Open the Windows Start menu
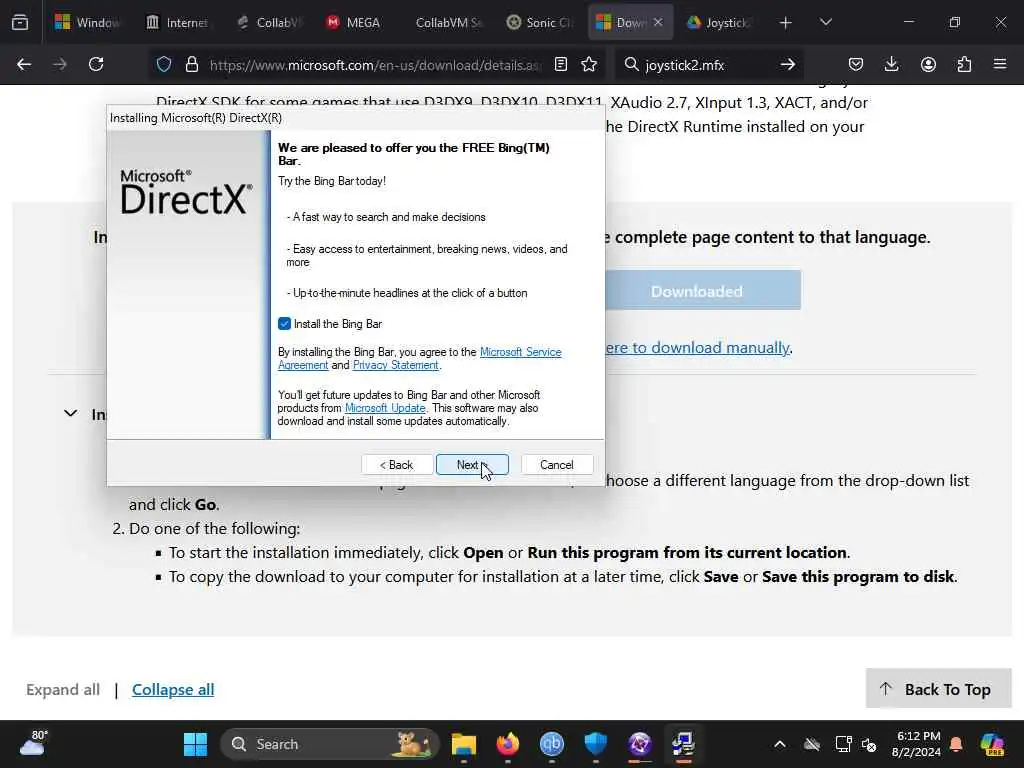1024x768 pixels. [x=195, y=744]
